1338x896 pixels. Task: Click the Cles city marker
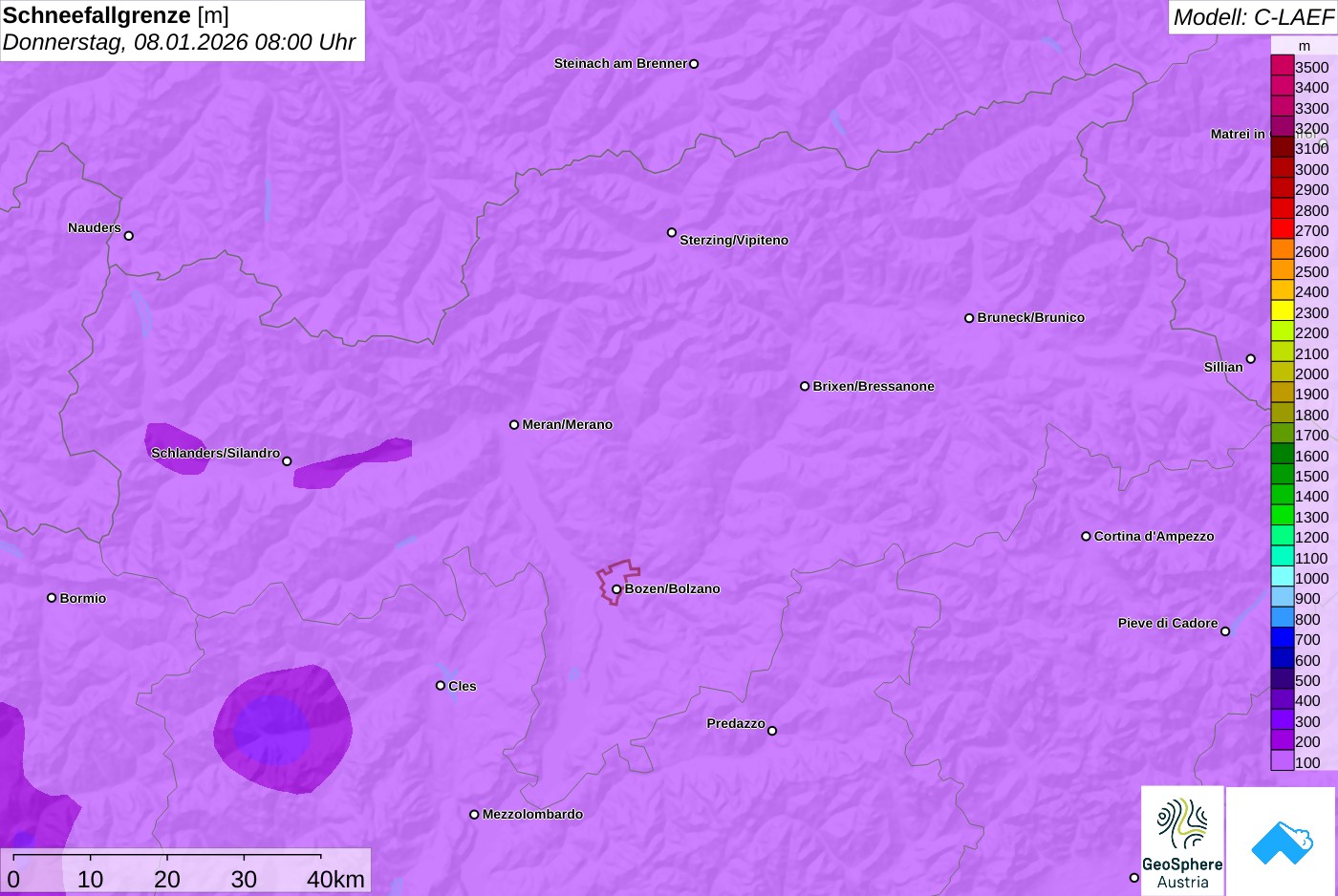tap(441, 686)
